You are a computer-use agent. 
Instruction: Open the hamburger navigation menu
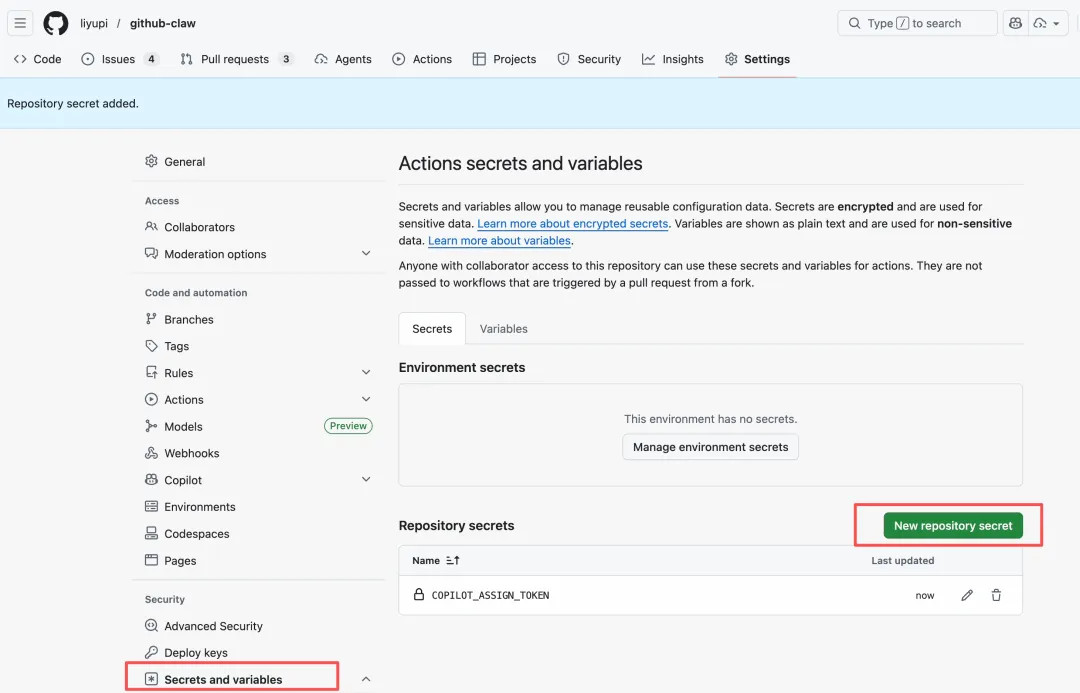(20, 23)
